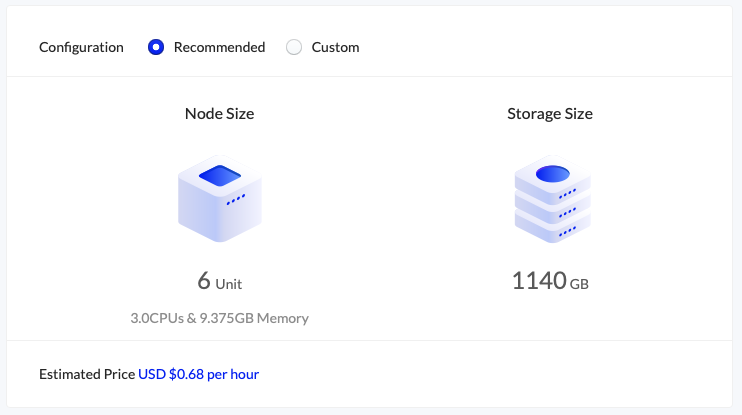The image size is (742, 415).
Task: Click the "Custom" option label
Action: pyautogui.click(x=335, y=47)
